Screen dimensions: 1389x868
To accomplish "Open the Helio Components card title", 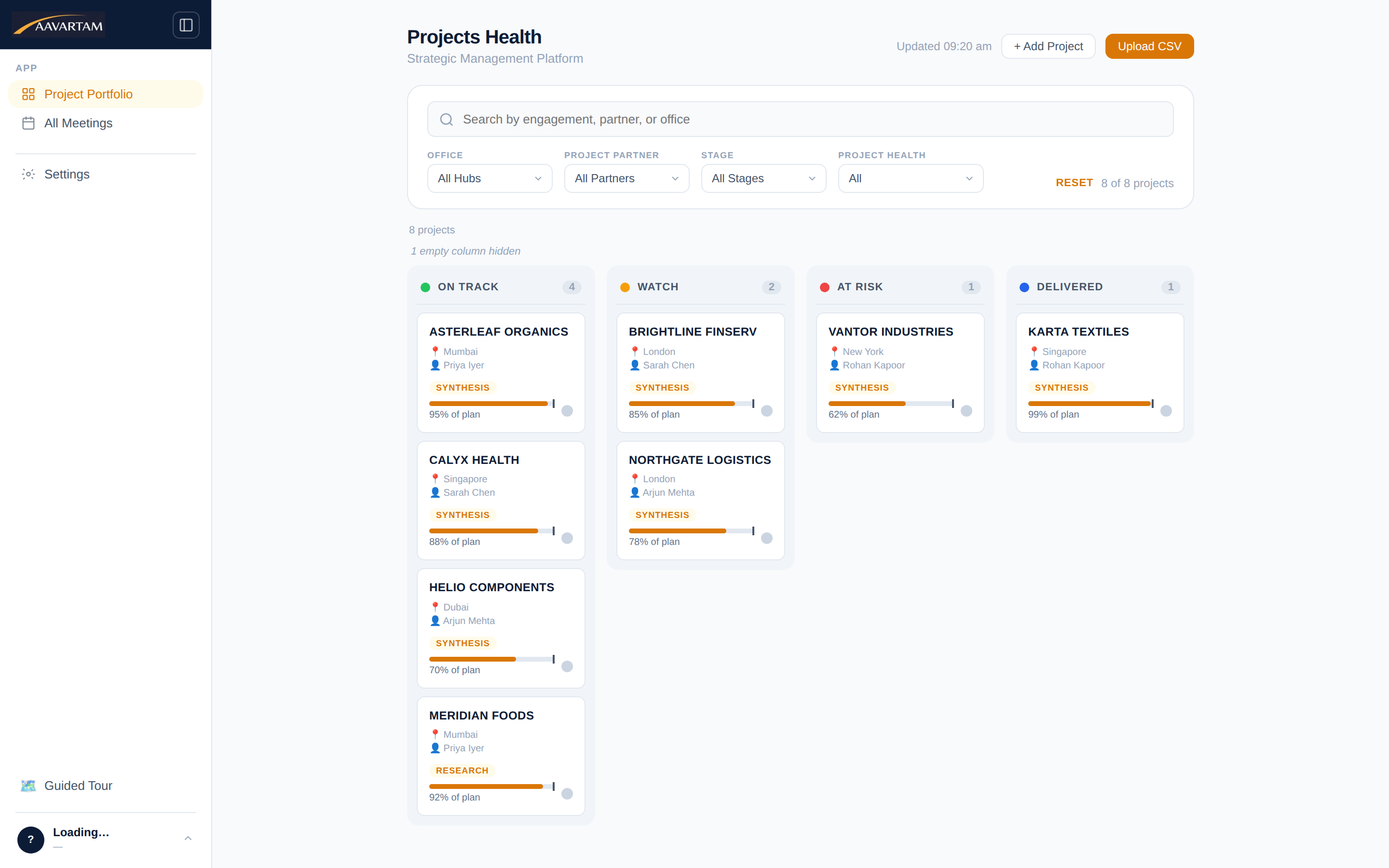I will pos(491,587).
